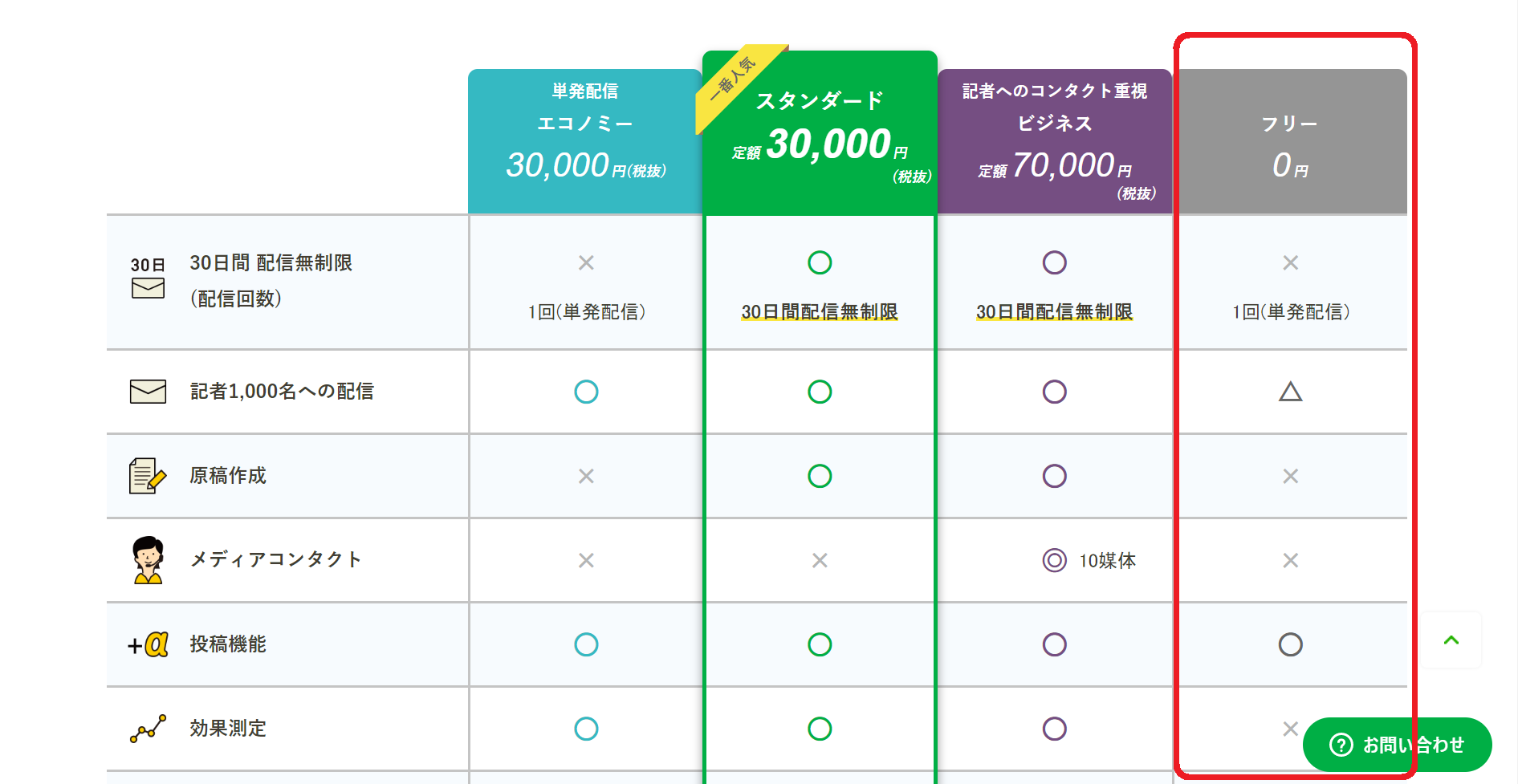This screenshot has width=1518, height=784.
Task: Select the circle for エコノミー 投稿機能
Action: 585,644
